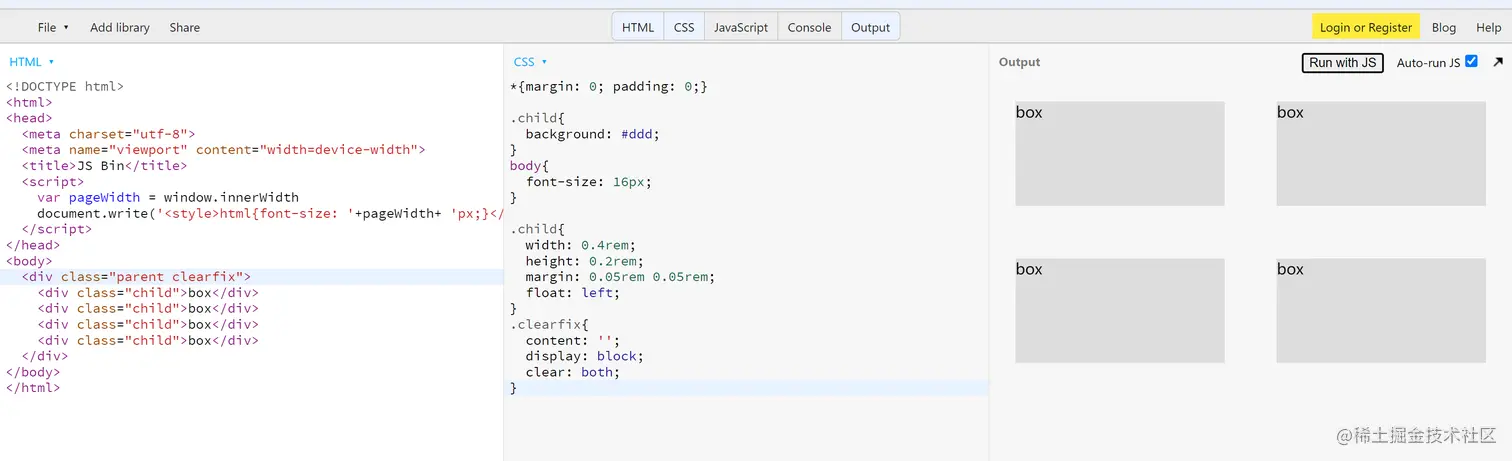Click the document.write line in HTML editor

tap(270, 213)
